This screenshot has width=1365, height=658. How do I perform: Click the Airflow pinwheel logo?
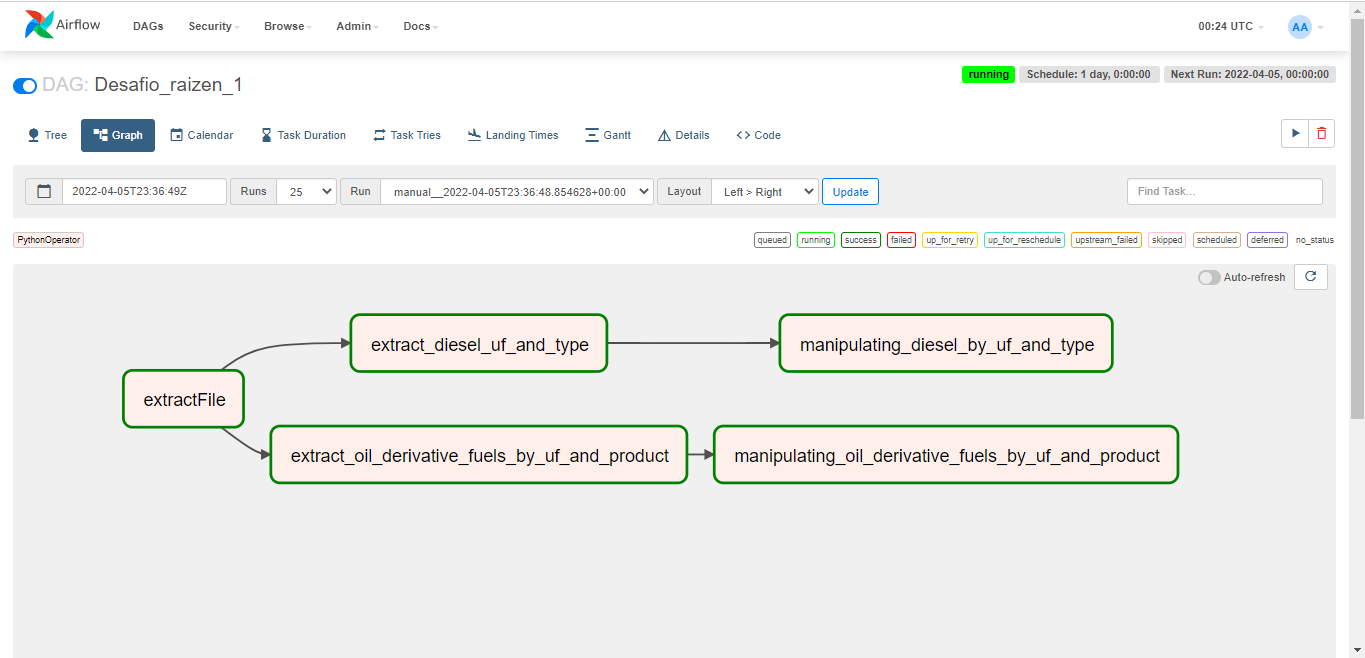pyautogui.click(x=39, y=25)
